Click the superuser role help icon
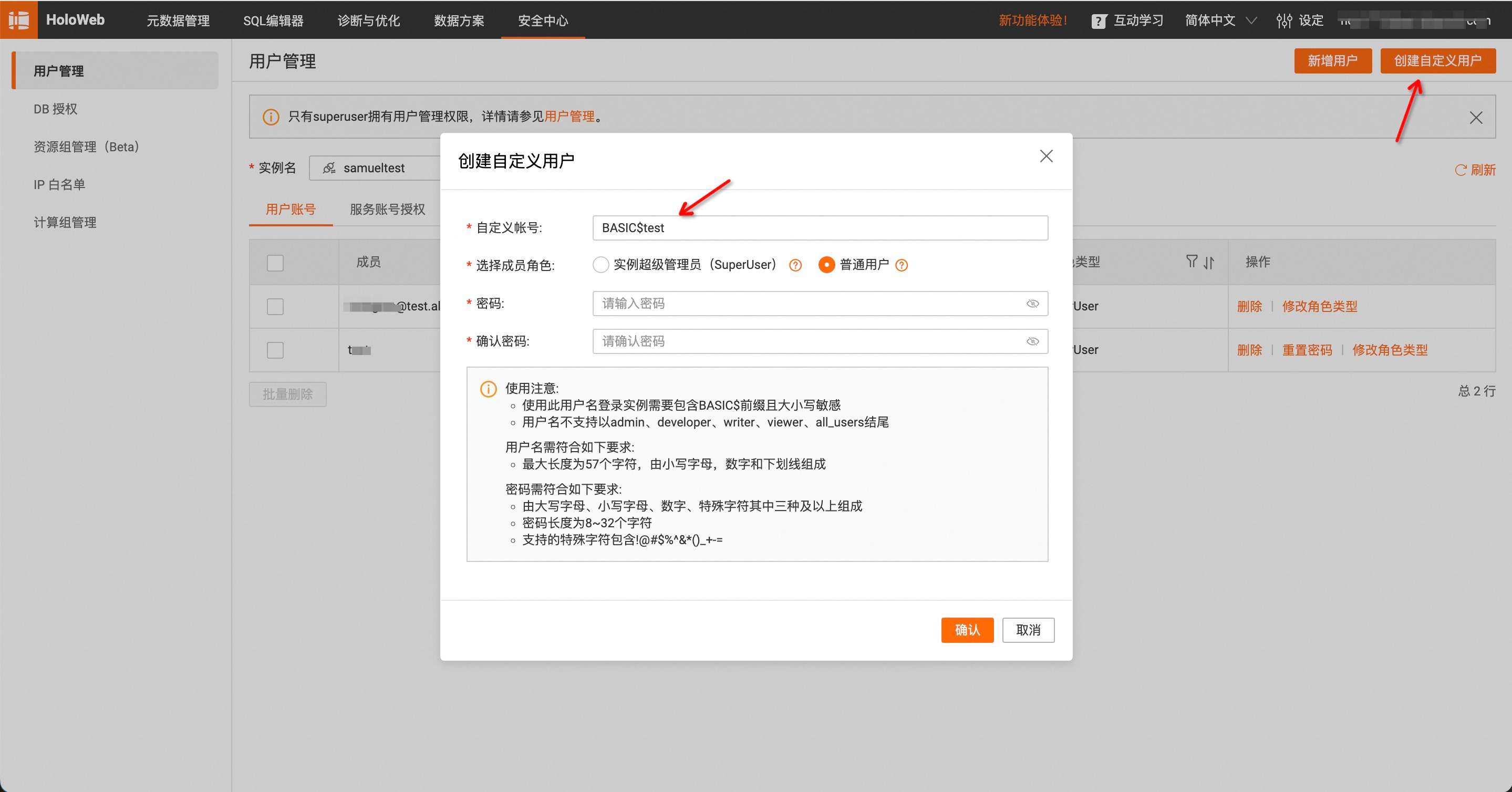 pos(795,265)
